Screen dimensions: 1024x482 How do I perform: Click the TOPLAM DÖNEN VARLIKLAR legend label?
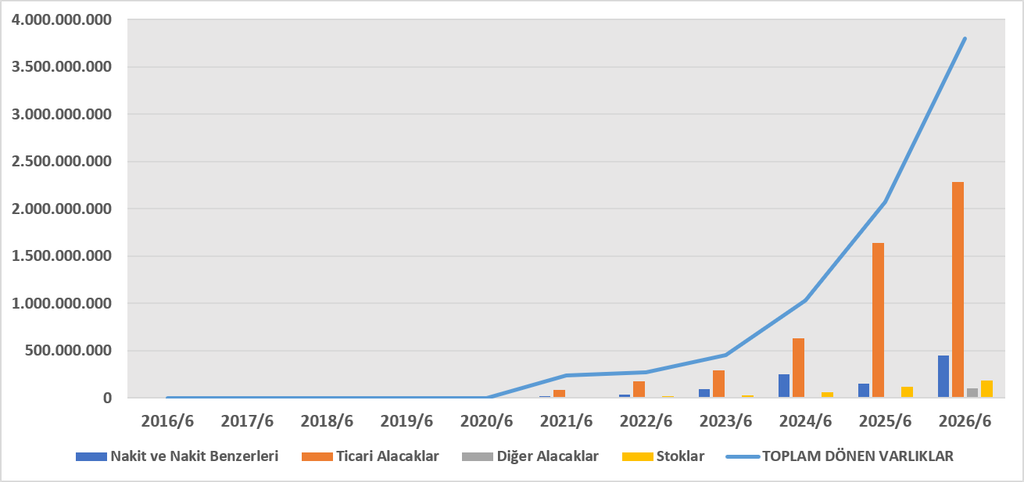pyautogui.click(x=857, y=457)
